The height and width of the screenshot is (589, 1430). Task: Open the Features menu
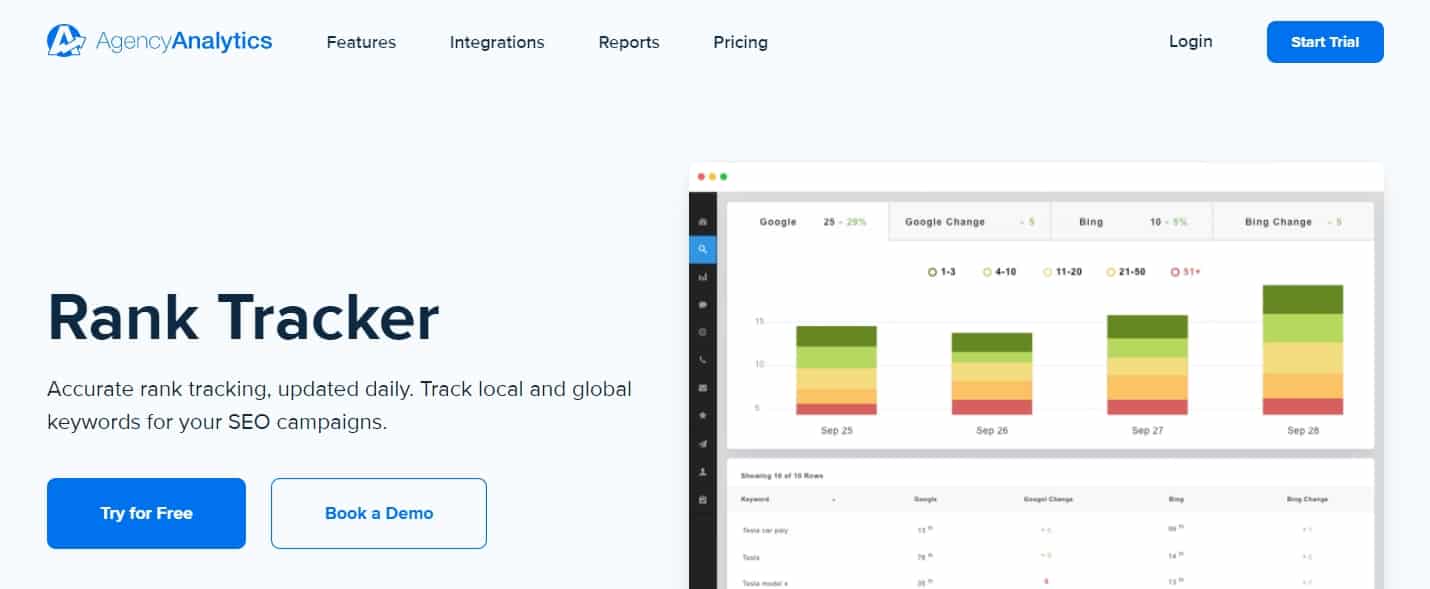361,42
